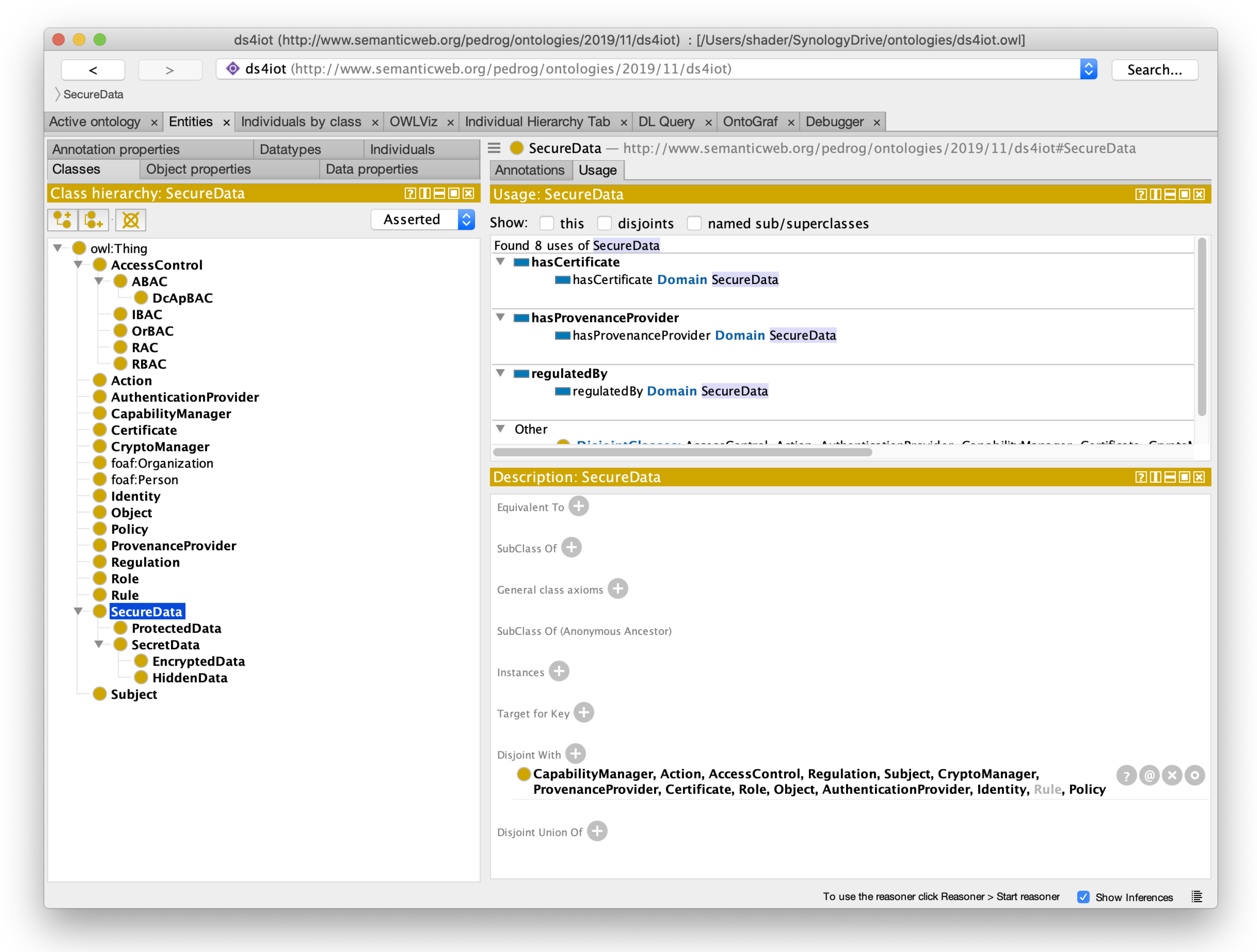The height and width of the screenshot is (952, 1257).
Task: Collapse the AccessControl tree node
Action: click(79, 265)
